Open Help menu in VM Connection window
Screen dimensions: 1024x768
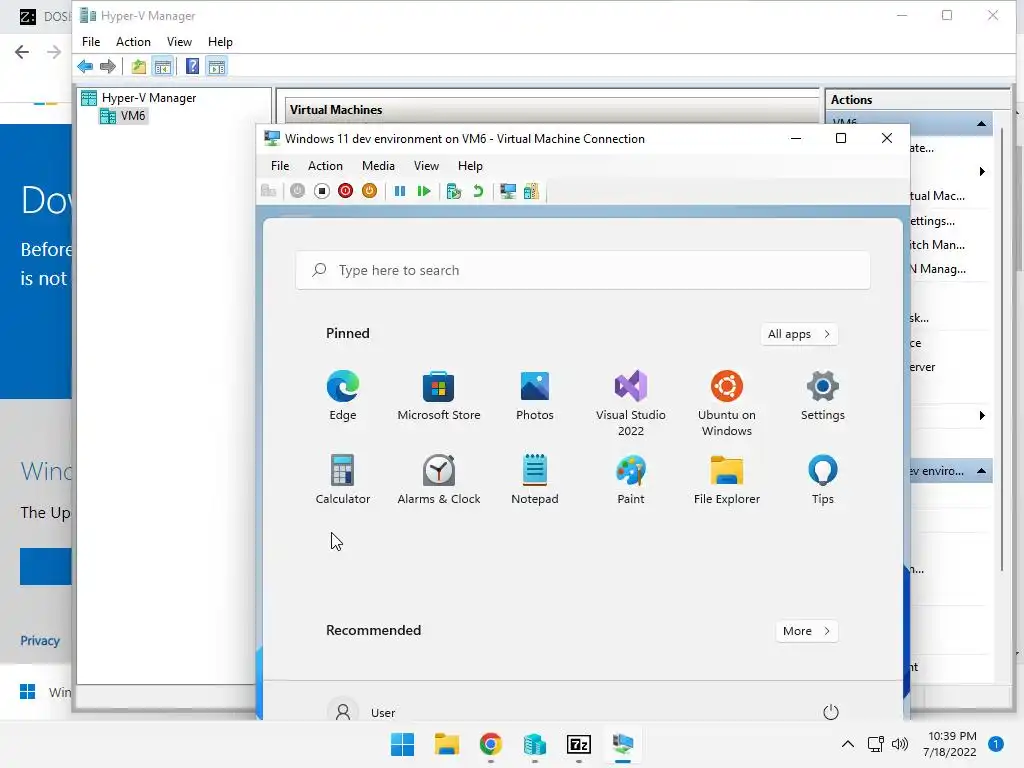[x=470, y=166]
